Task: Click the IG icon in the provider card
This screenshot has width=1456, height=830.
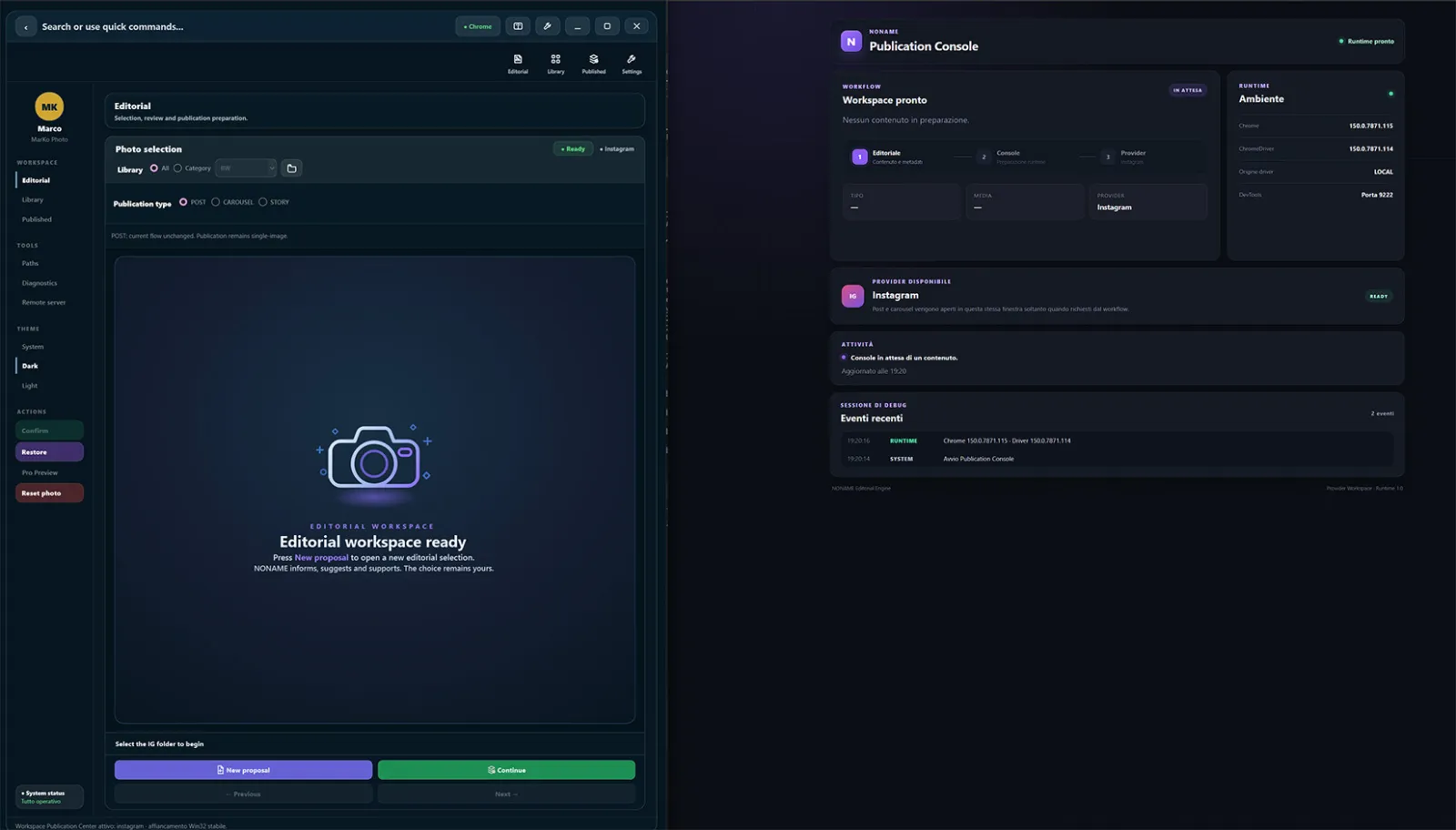Action: tap(853, 296)
